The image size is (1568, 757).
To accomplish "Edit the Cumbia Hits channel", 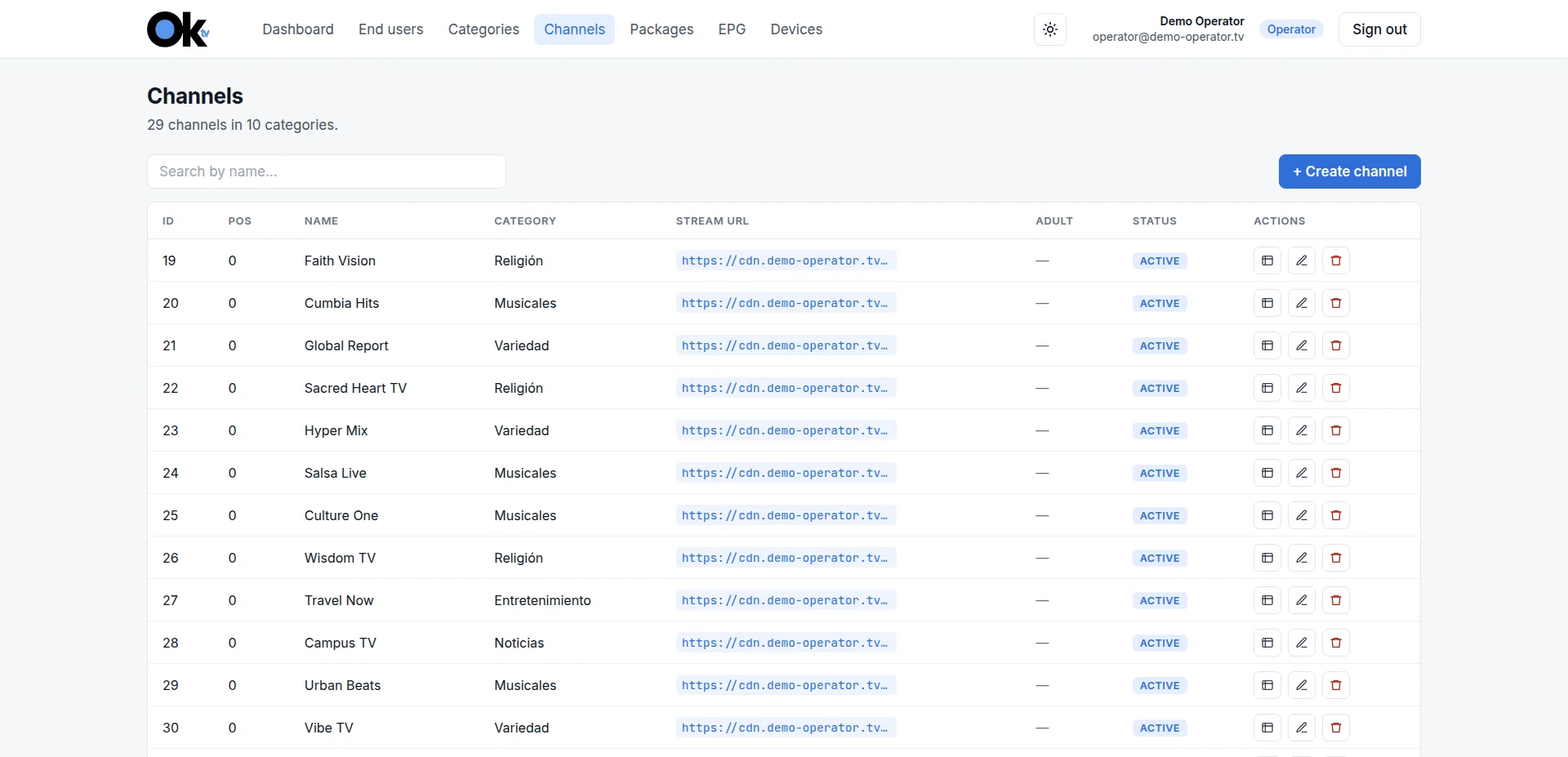I will tap(1302, 303).
